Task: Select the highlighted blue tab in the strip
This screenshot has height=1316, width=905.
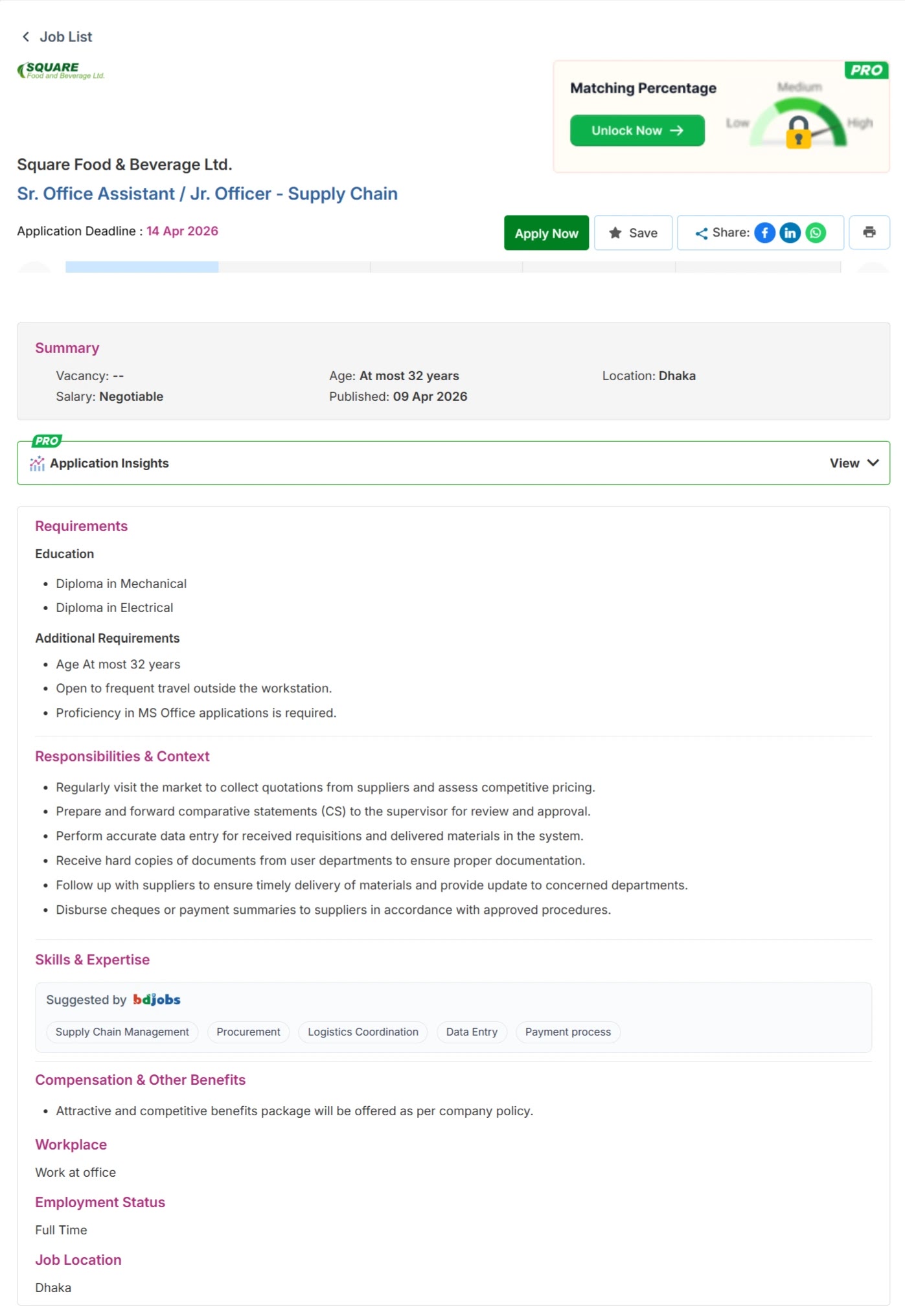Action: (x=142, y=267)
